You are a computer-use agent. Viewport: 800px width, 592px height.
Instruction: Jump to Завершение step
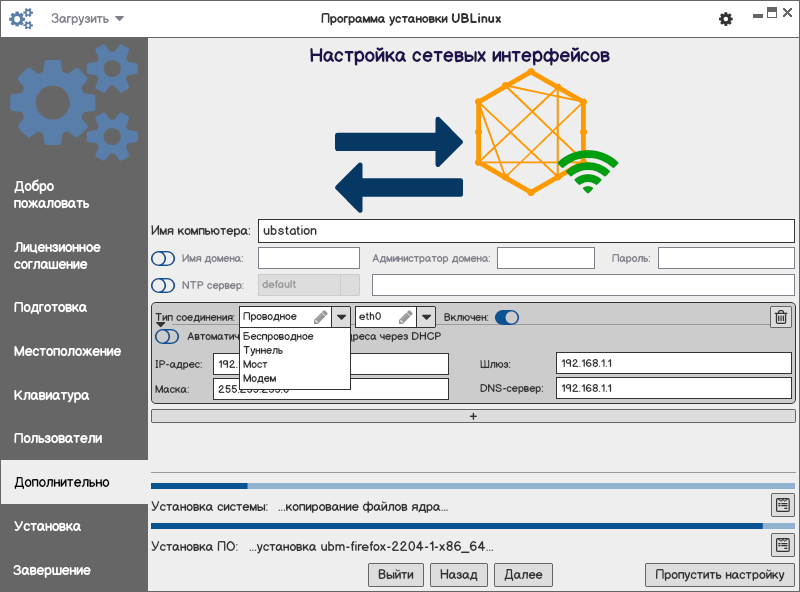[52, 571]
